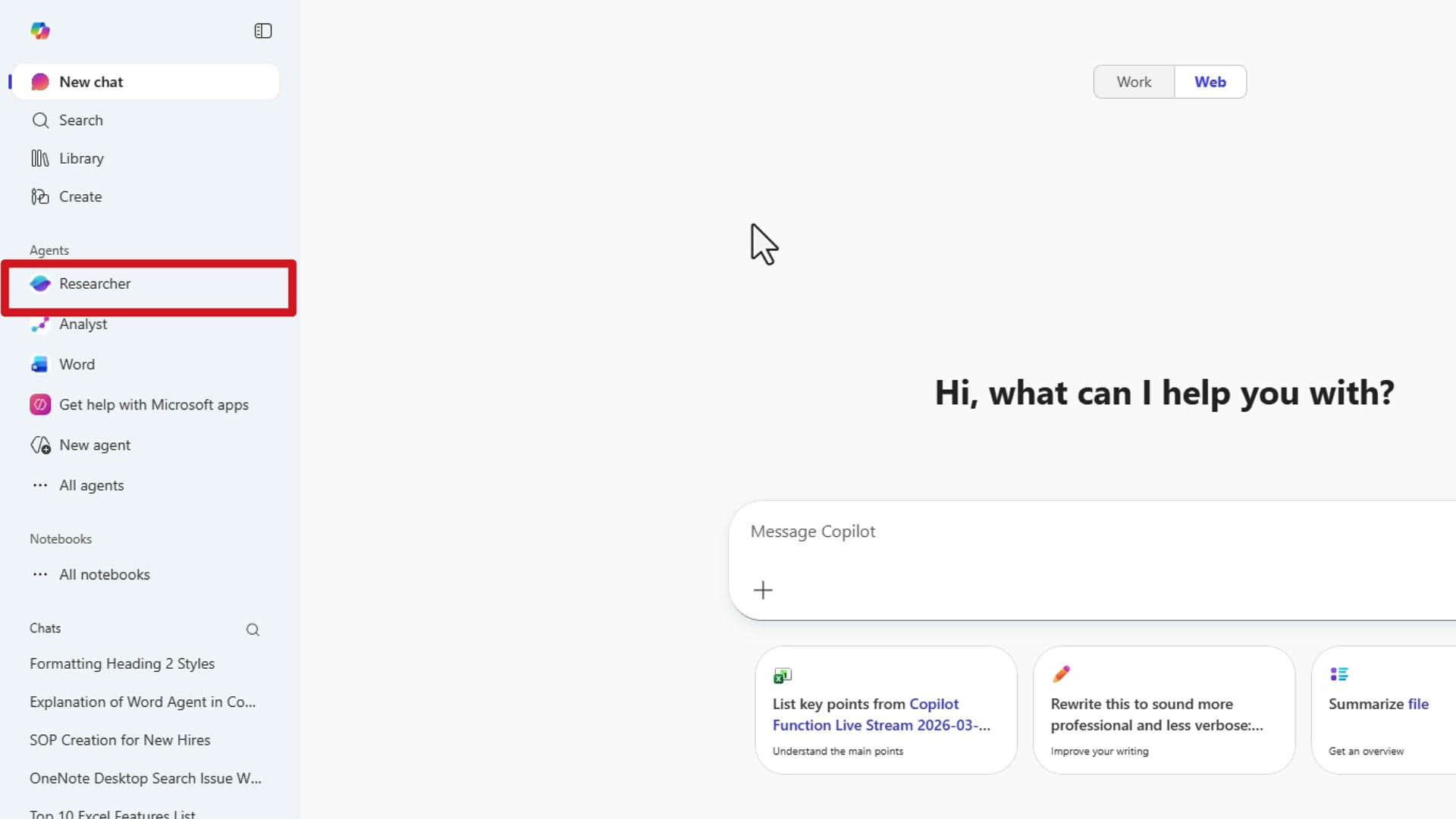
Task: Open the Create section
Action: click(x=80, y=196)
